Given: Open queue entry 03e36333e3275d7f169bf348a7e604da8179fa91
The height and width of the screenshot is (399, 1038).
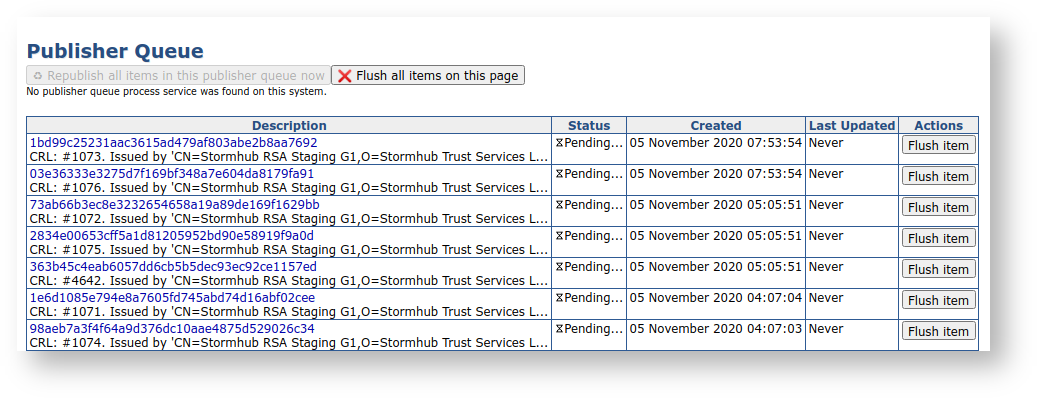Looking at the screenshot, I should [172, 174].
